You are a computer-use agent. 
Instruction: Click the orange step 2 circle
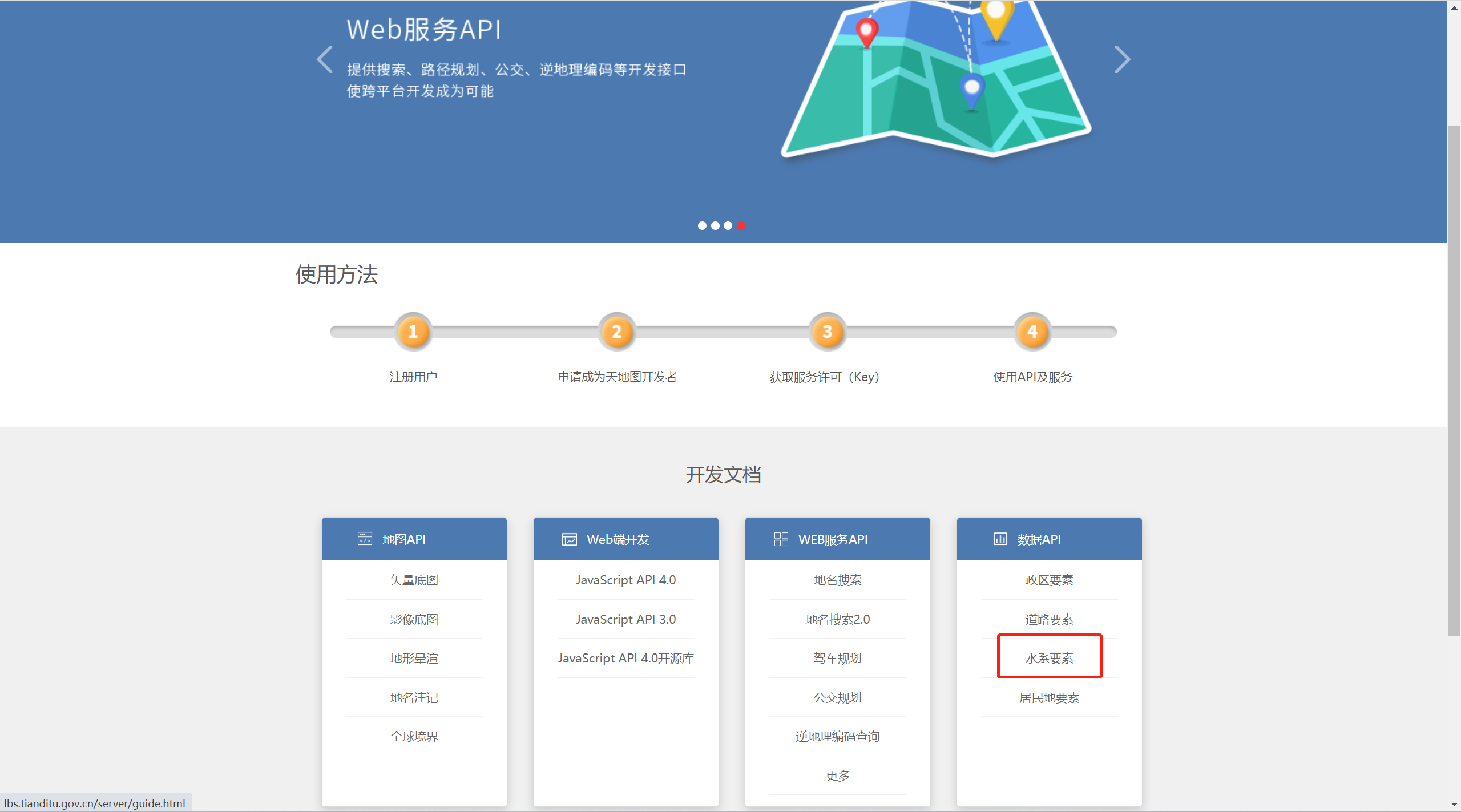click(x=616, y=332)
